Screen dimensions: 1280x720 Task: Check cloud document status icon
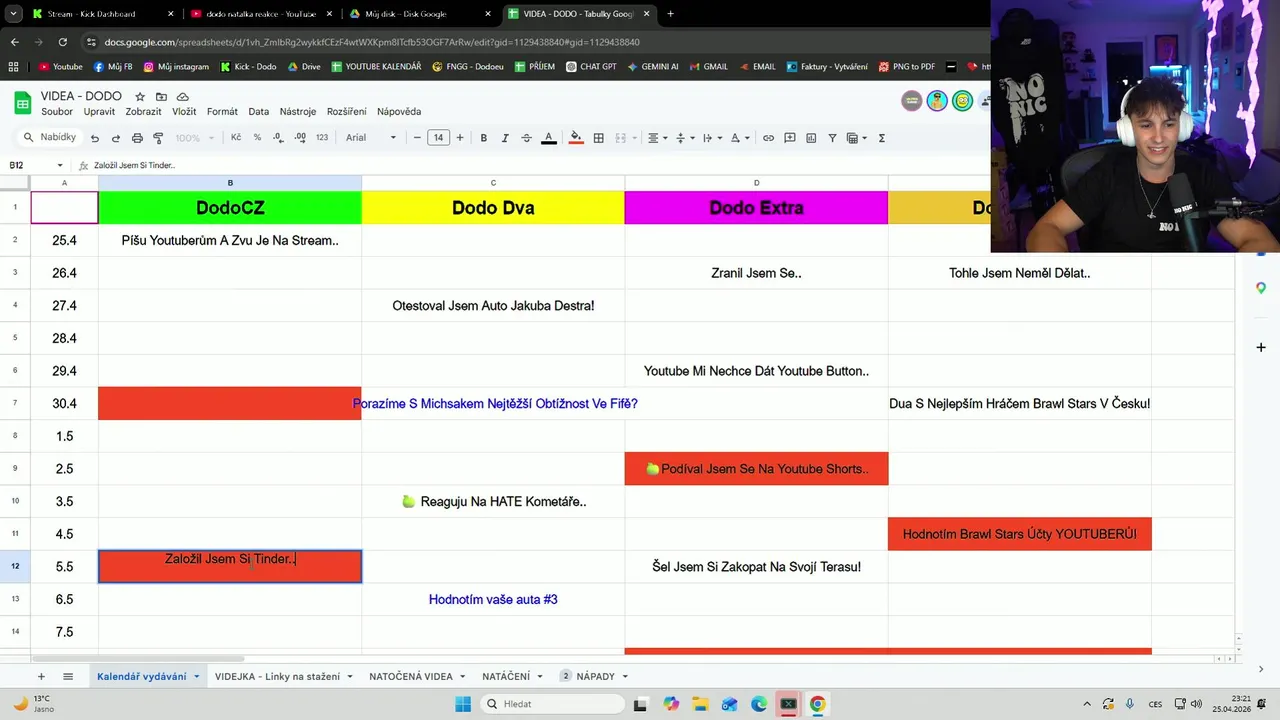click(183, 97)
